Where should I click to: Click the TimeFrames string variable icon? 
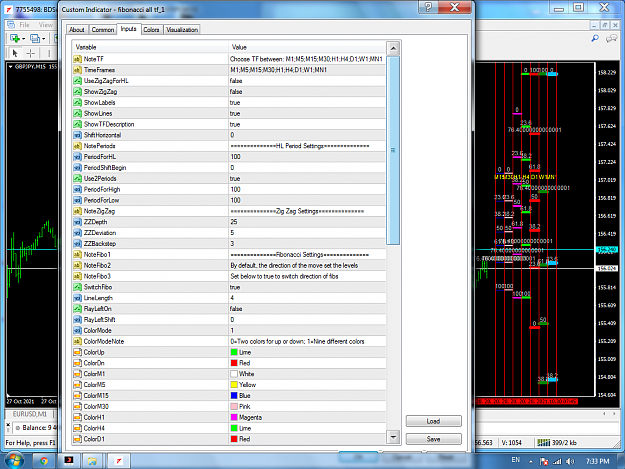[77, 70]
